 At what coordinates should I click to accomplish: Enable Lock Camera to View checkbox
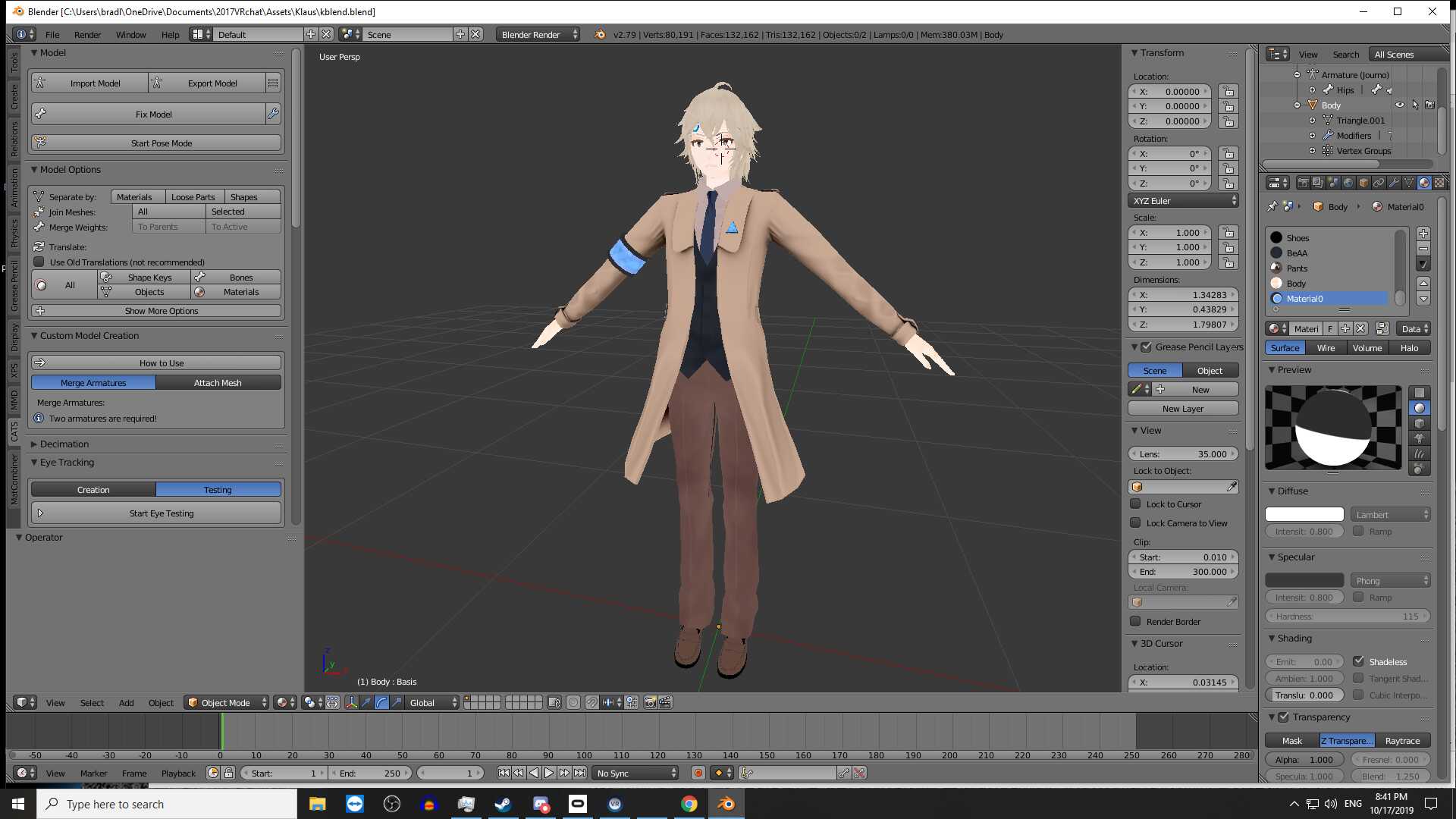click(1135, 522)
